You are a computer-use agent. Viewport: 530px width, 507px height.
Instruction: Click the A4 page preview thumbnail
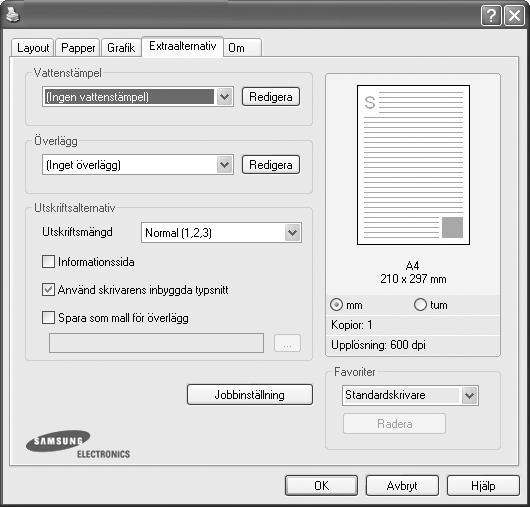click(x=413, y=165)
